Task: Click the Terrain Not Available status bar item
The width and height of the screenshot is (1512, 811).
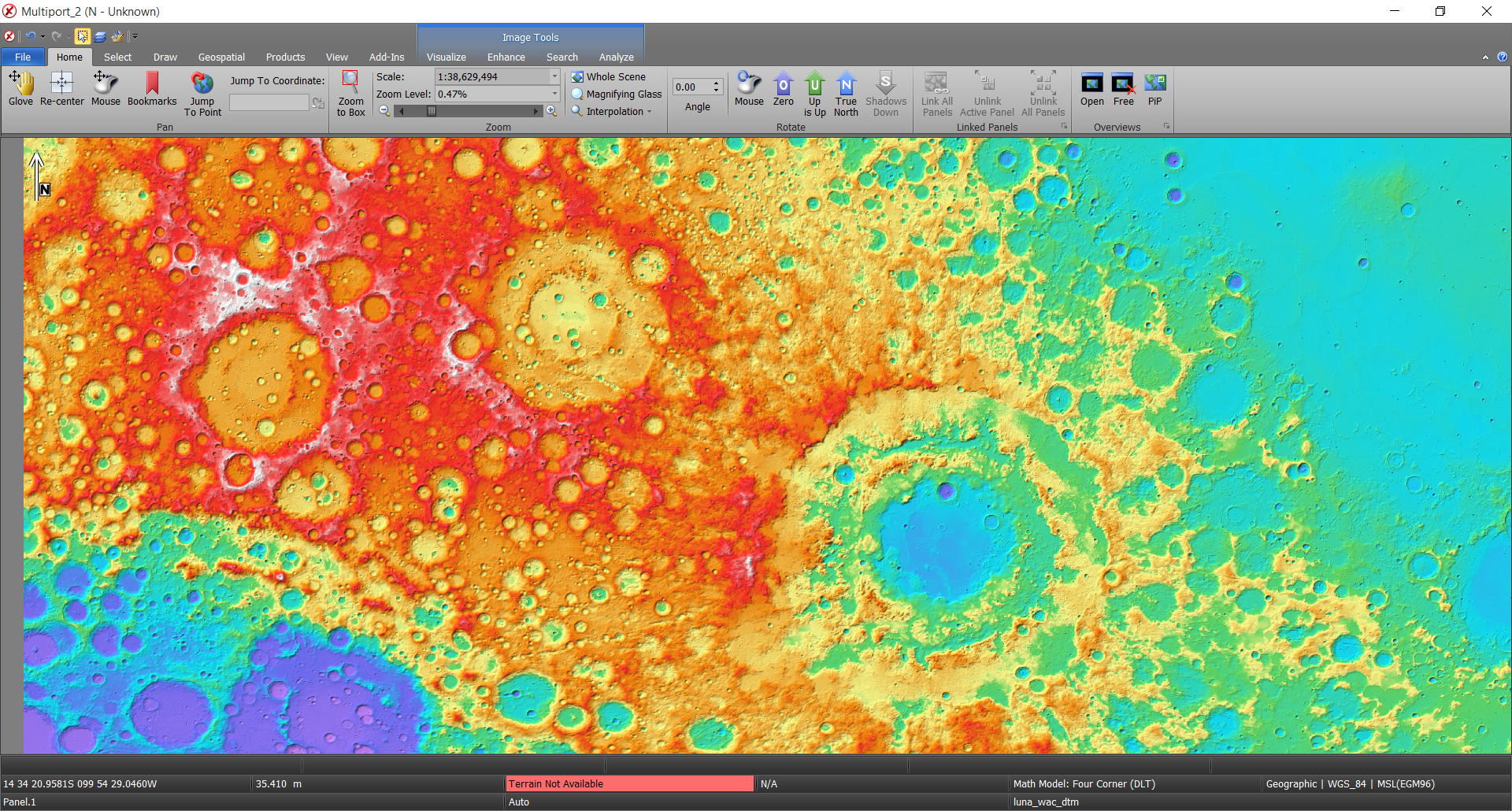Action: click(x=629, y=783)
